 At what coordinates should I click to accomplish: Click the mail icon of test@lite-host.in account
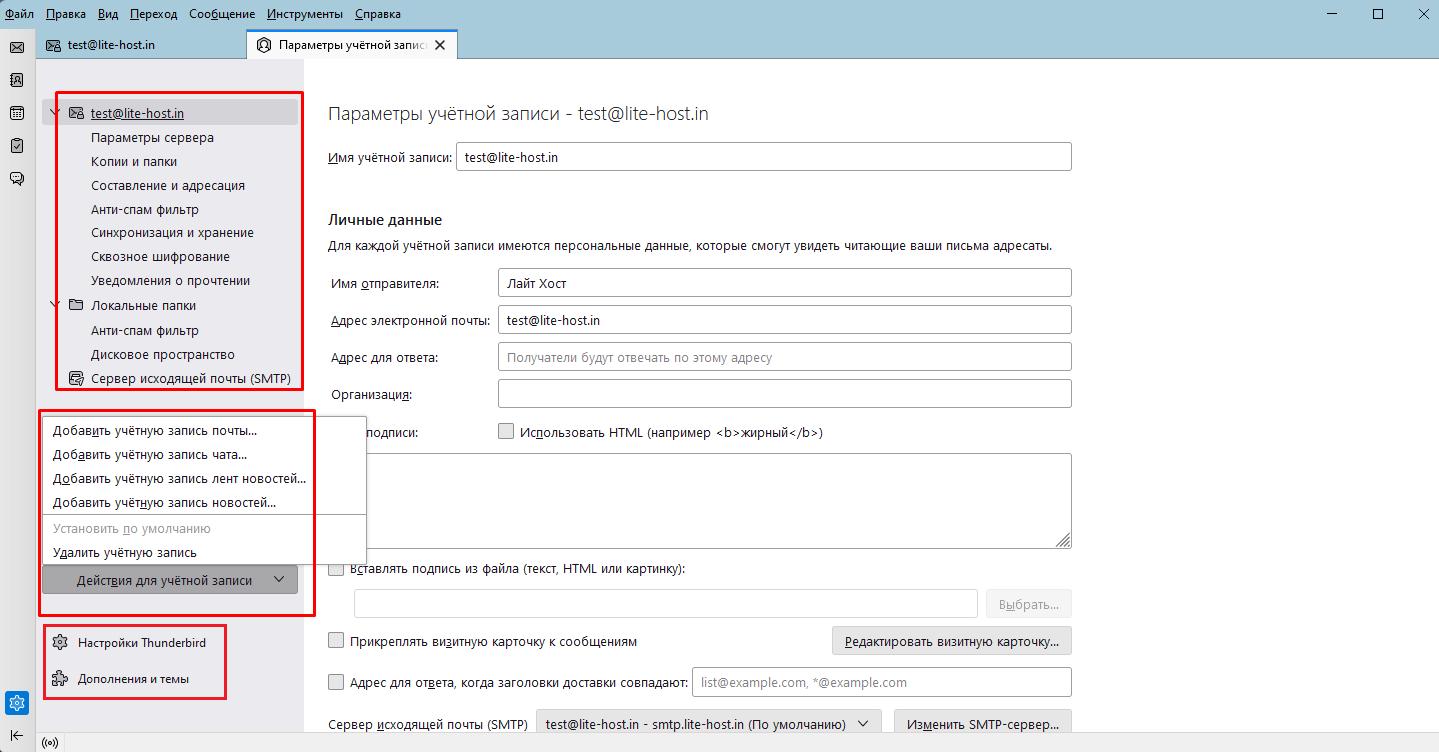pyautogui.click(x=75, y=113)
